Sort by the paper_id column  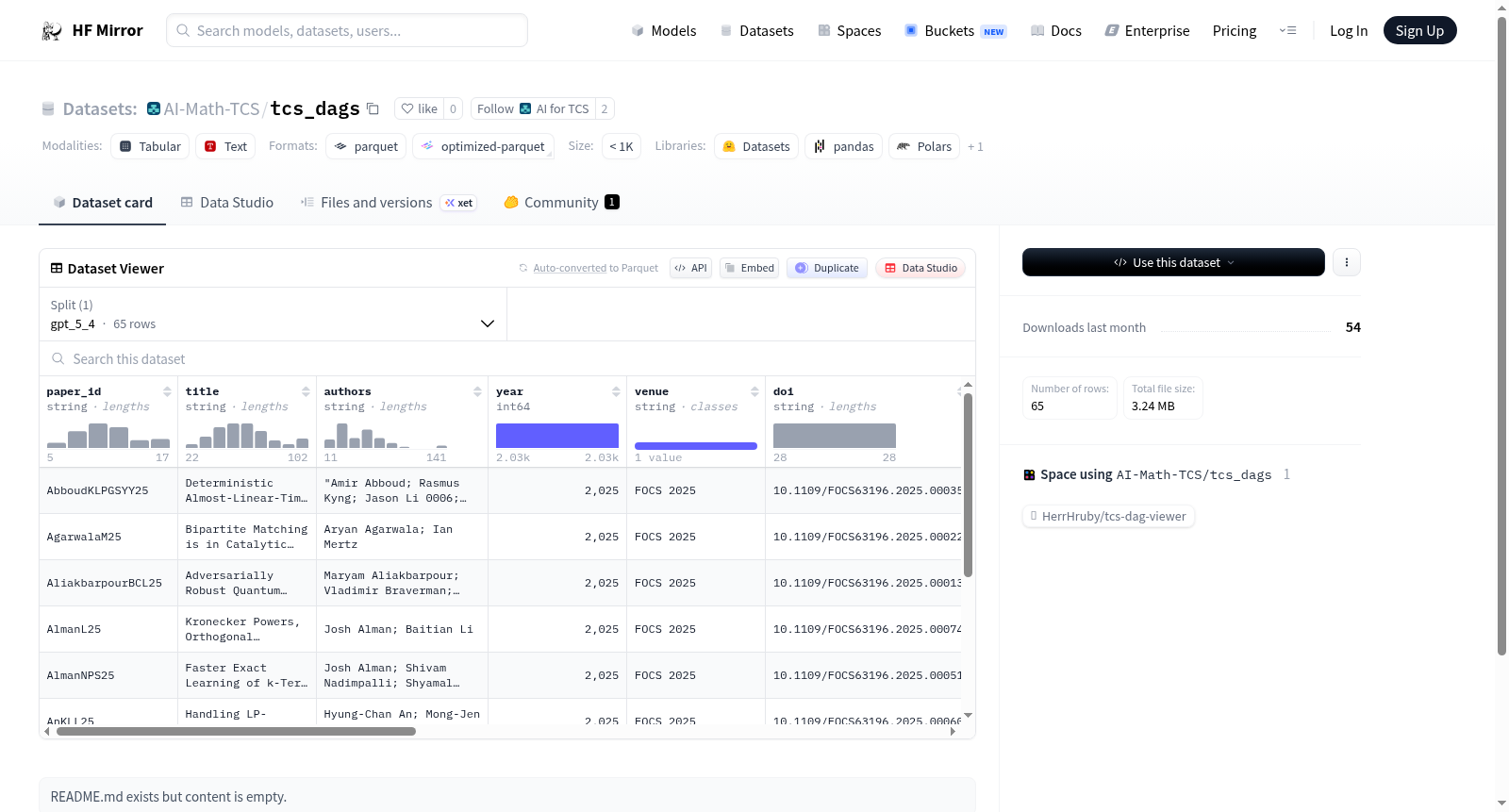point(167,391)
